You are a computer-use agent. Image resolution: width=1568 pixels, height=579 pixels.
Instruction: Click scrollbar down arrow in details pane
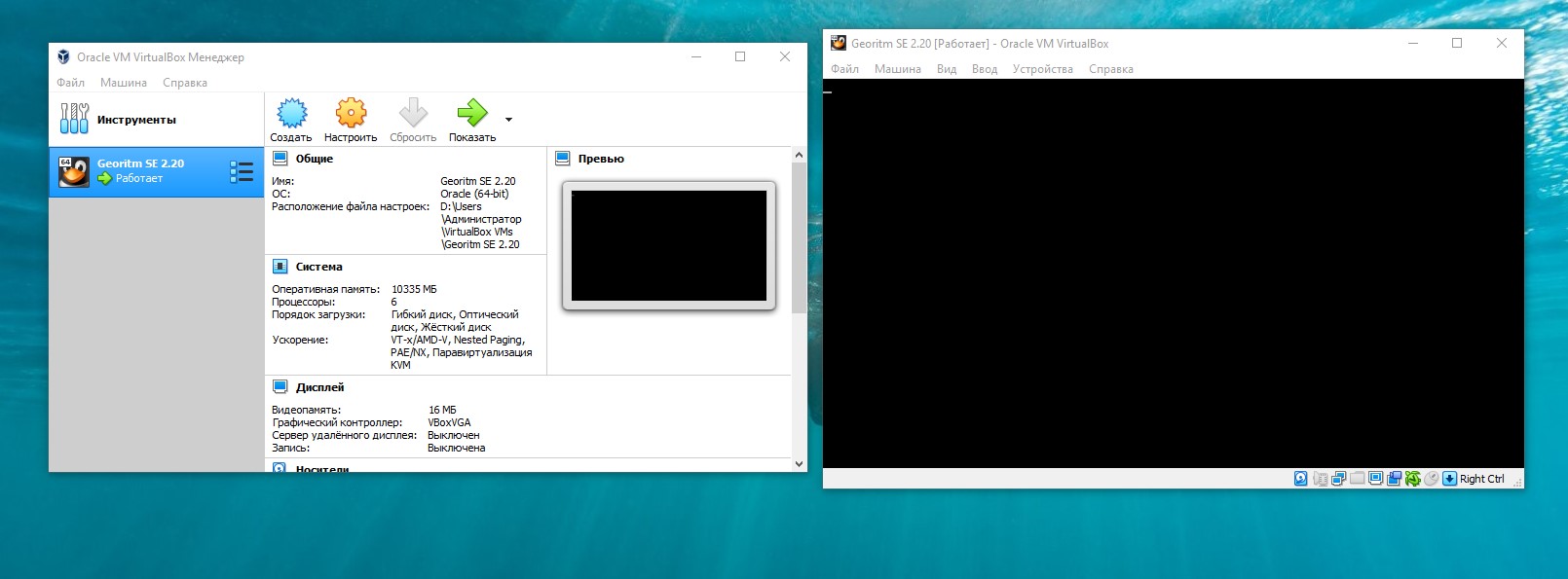pos(799,464)
